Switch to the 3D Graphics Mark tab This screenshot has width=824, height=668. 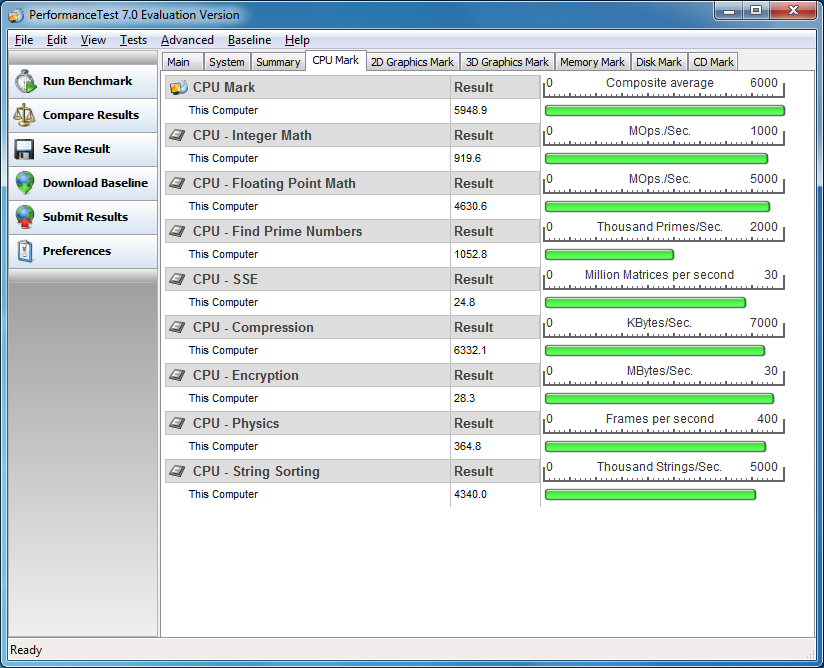(x=507, y=62)
